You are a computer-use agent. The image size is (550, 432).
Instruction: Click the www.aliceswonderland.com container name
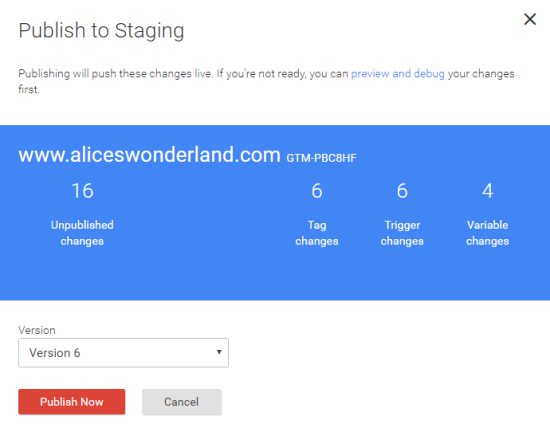pyautogui.click(x=149, y=155)
